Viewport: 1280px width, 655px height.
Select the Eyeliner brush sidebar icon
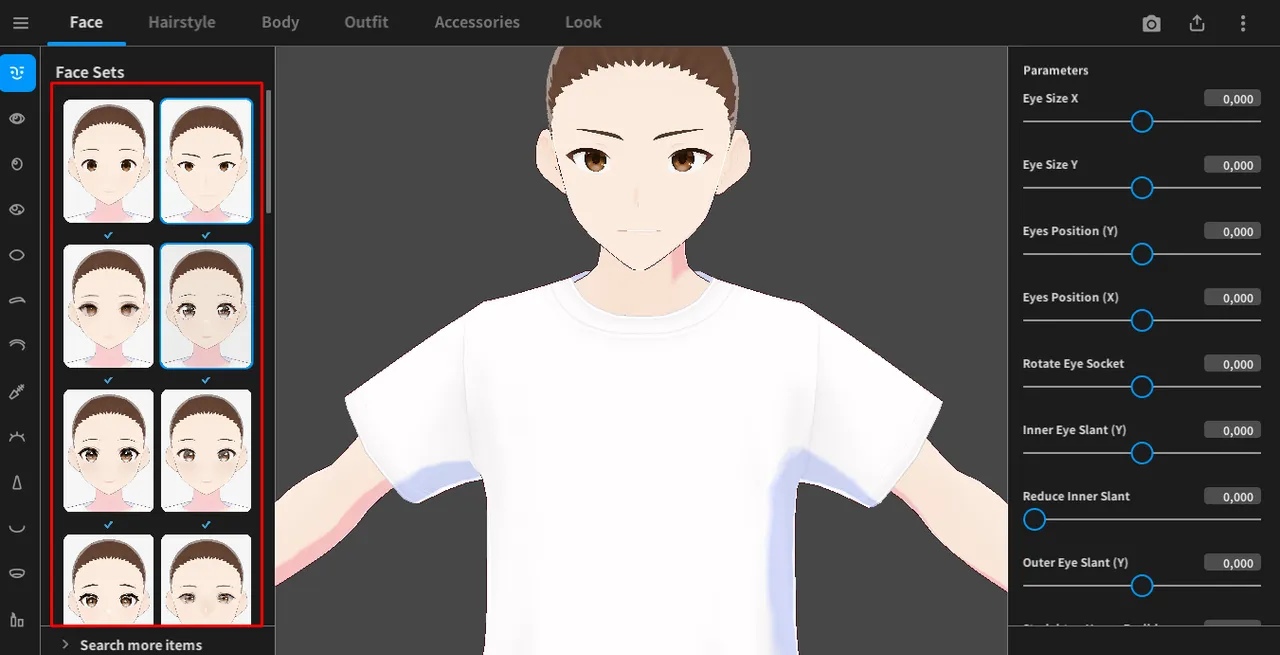(17, 391)
